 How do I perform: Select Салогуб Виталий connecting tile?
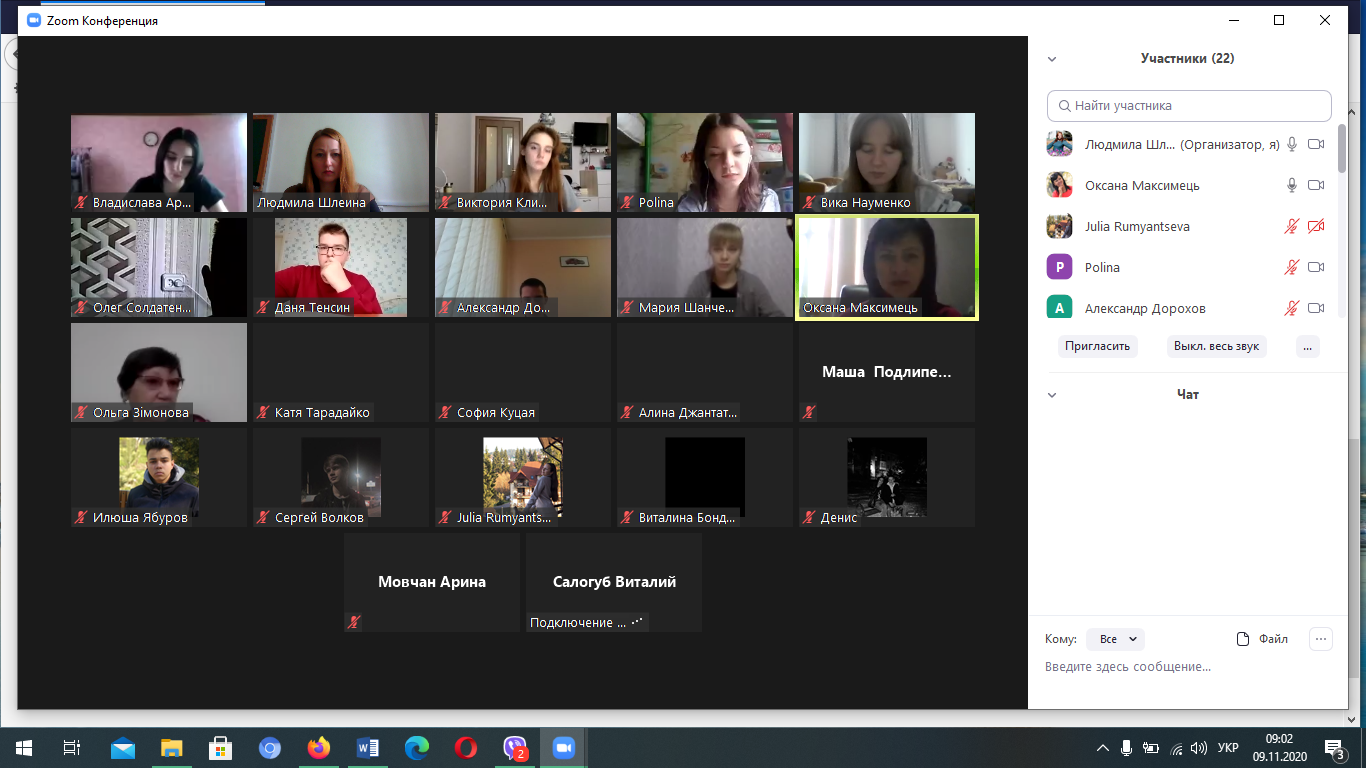pyautogui.click(x=614, y=583)
